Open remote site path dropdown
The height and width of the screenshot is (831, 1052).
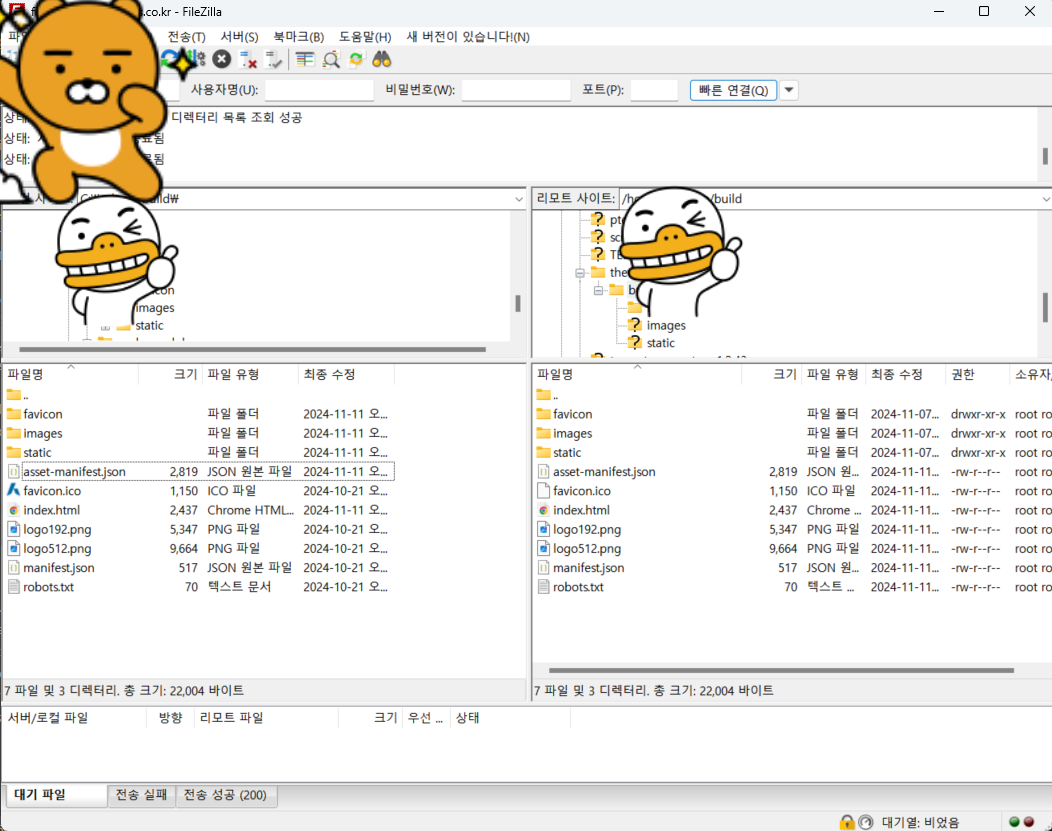tap(1045, 199)
